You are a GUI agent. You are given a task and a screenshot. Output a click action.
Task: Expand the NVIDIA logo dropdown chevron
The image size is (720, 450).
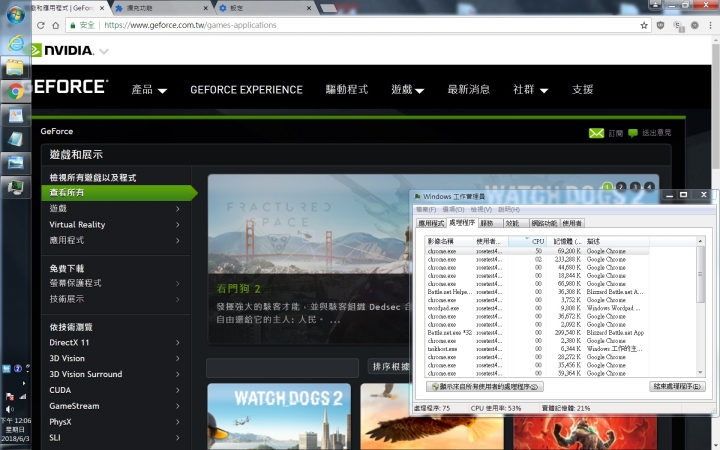104,51
